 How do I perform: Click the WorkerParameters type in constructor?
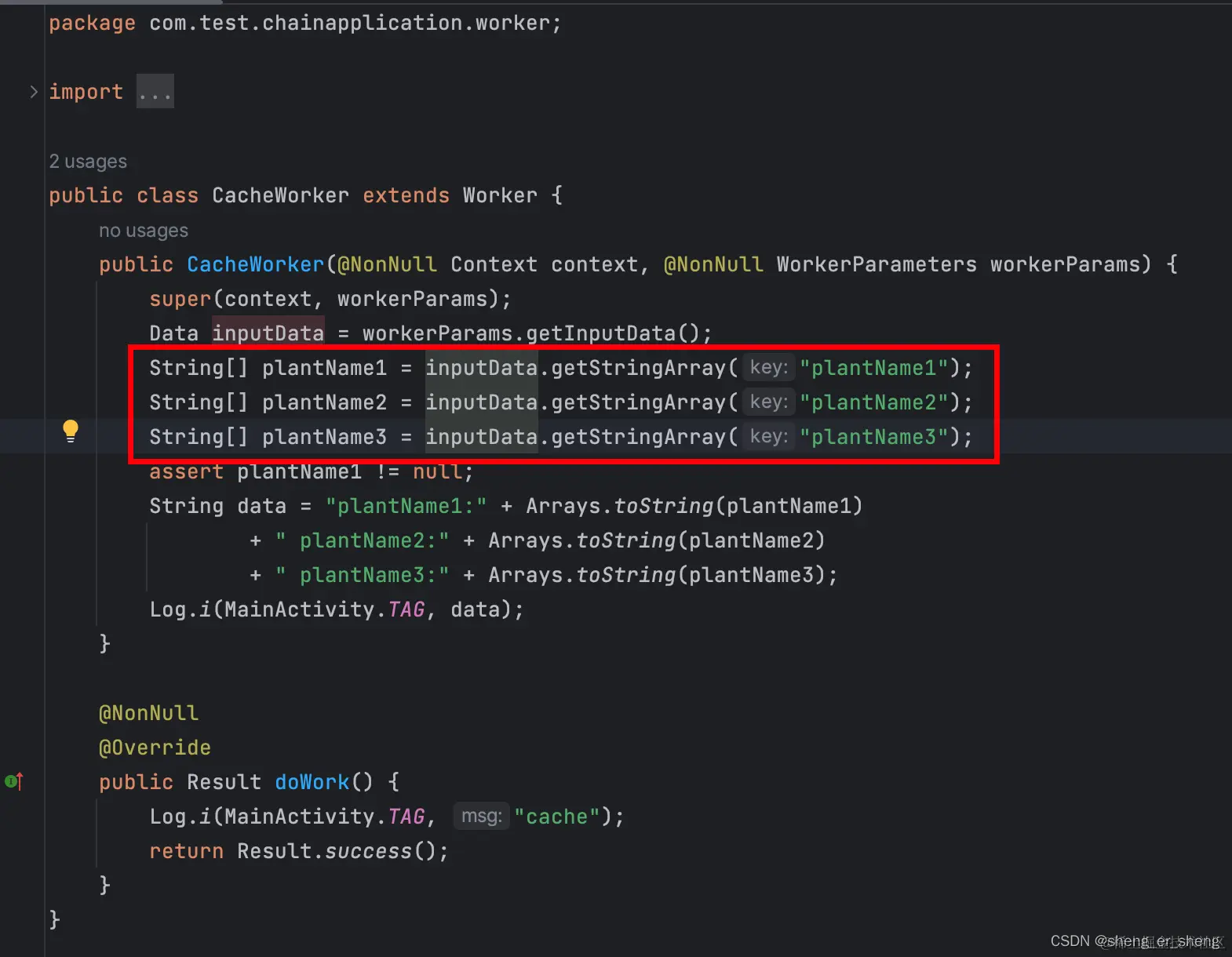[x=877, y=264]
